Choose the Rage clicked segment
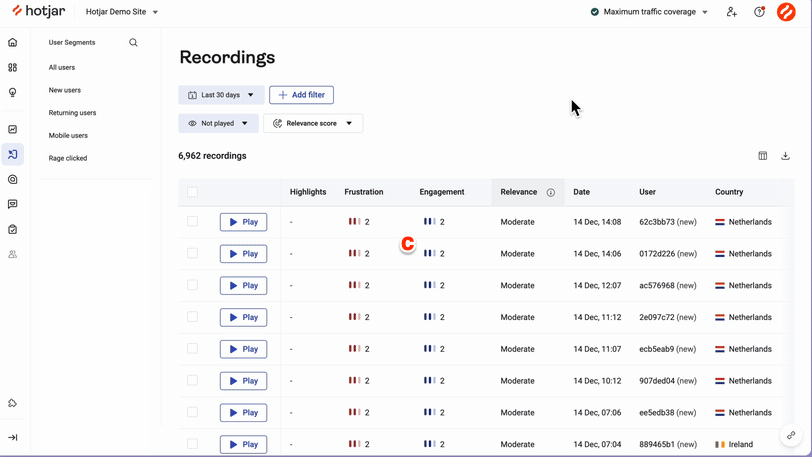This screenshot has width=812, height=457. tap(68, 158)
